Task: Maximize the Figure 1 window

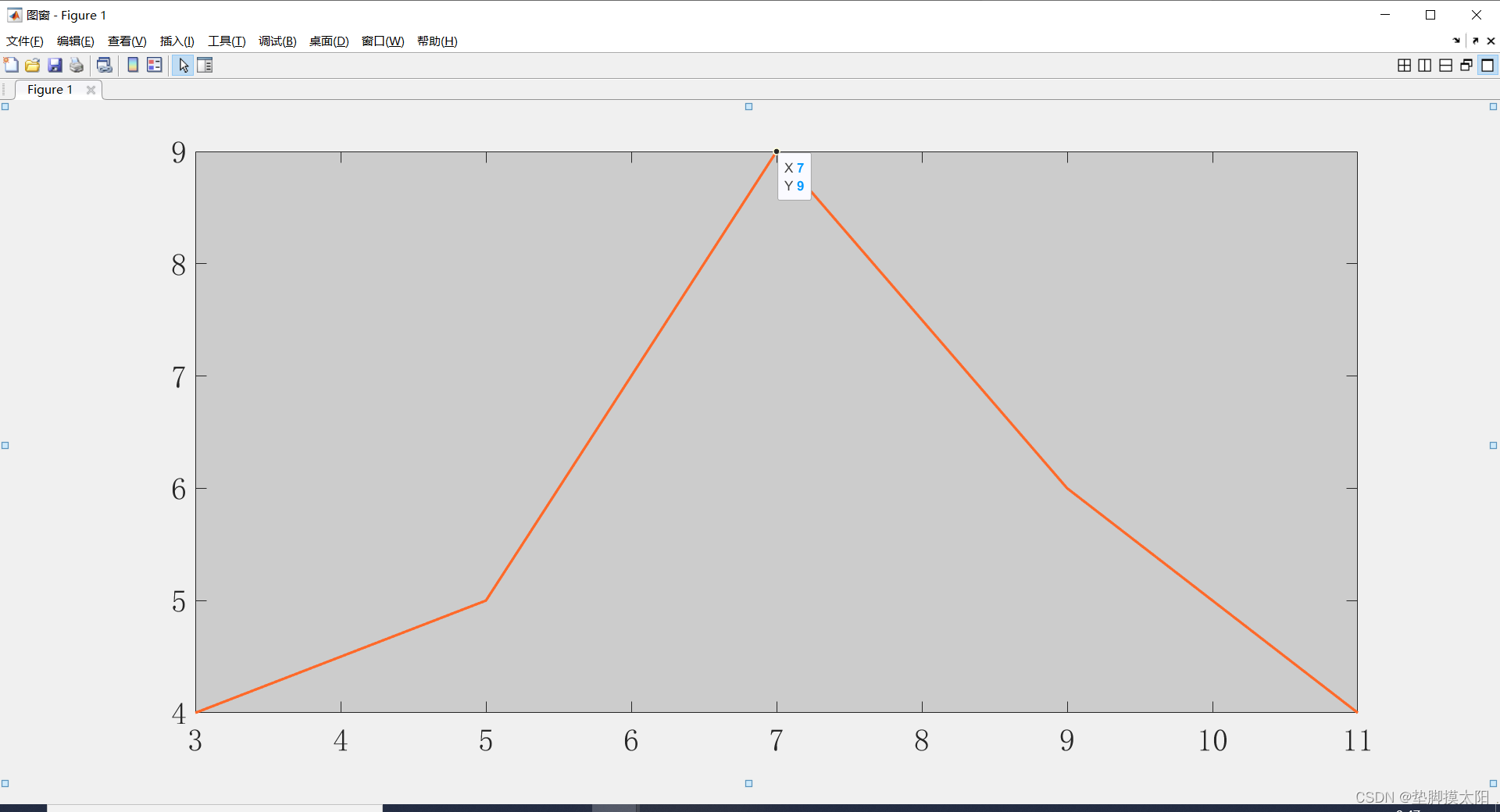Action: point(1430,15)
